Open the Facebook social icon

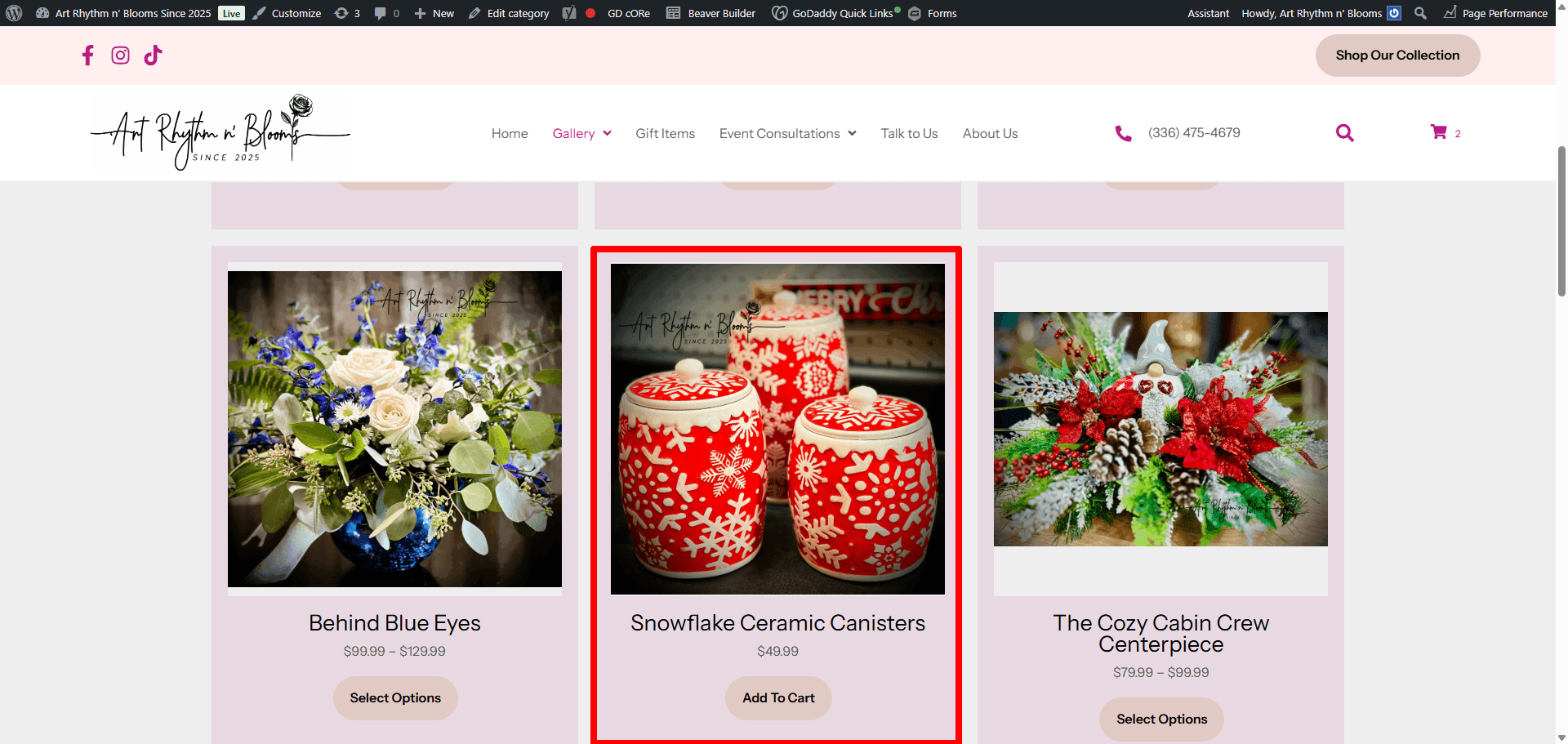click(x=88, y=56)
